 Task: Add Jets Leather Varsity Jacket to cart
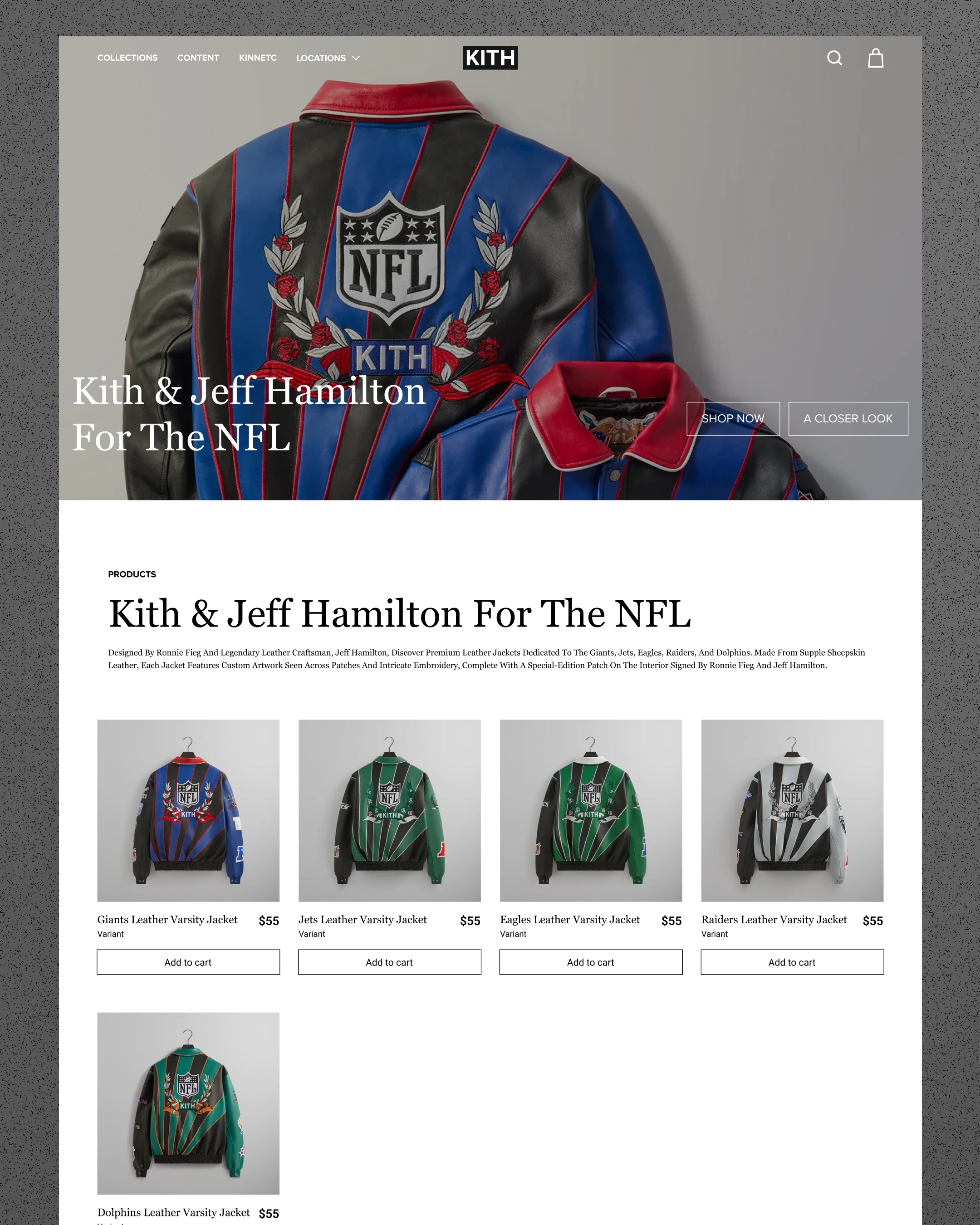(x=390, y=962)
